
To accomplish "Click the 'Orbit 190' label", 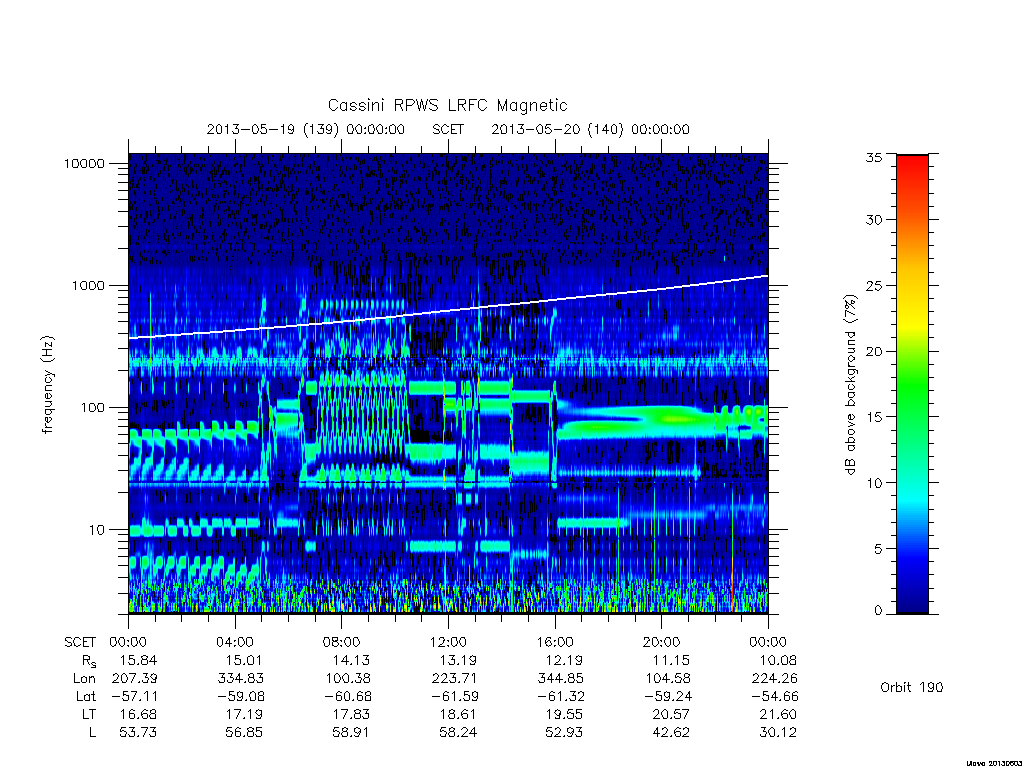I will tap(912, 687).
